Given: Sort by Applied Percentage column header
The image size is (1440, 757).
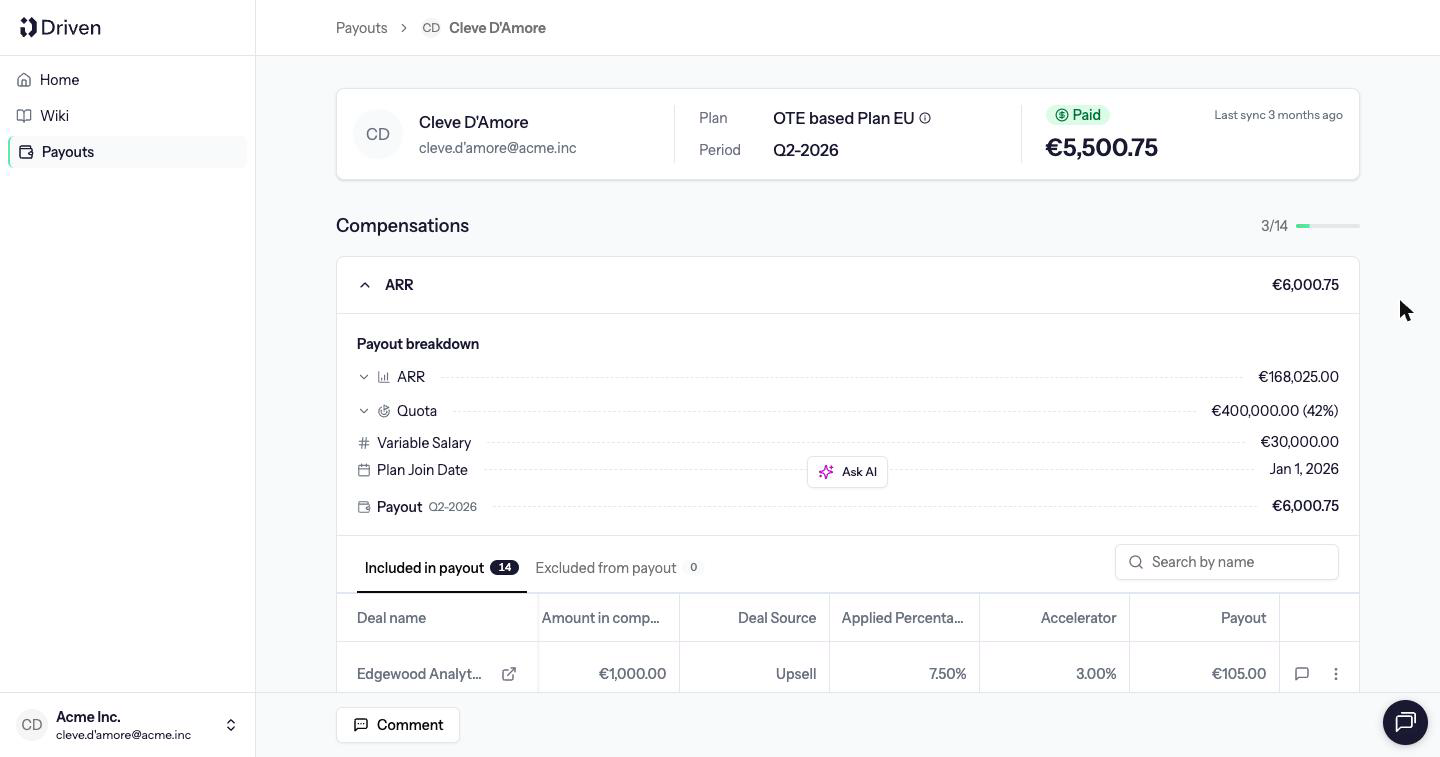Looking at the screenshot, I should click(903, 618).
